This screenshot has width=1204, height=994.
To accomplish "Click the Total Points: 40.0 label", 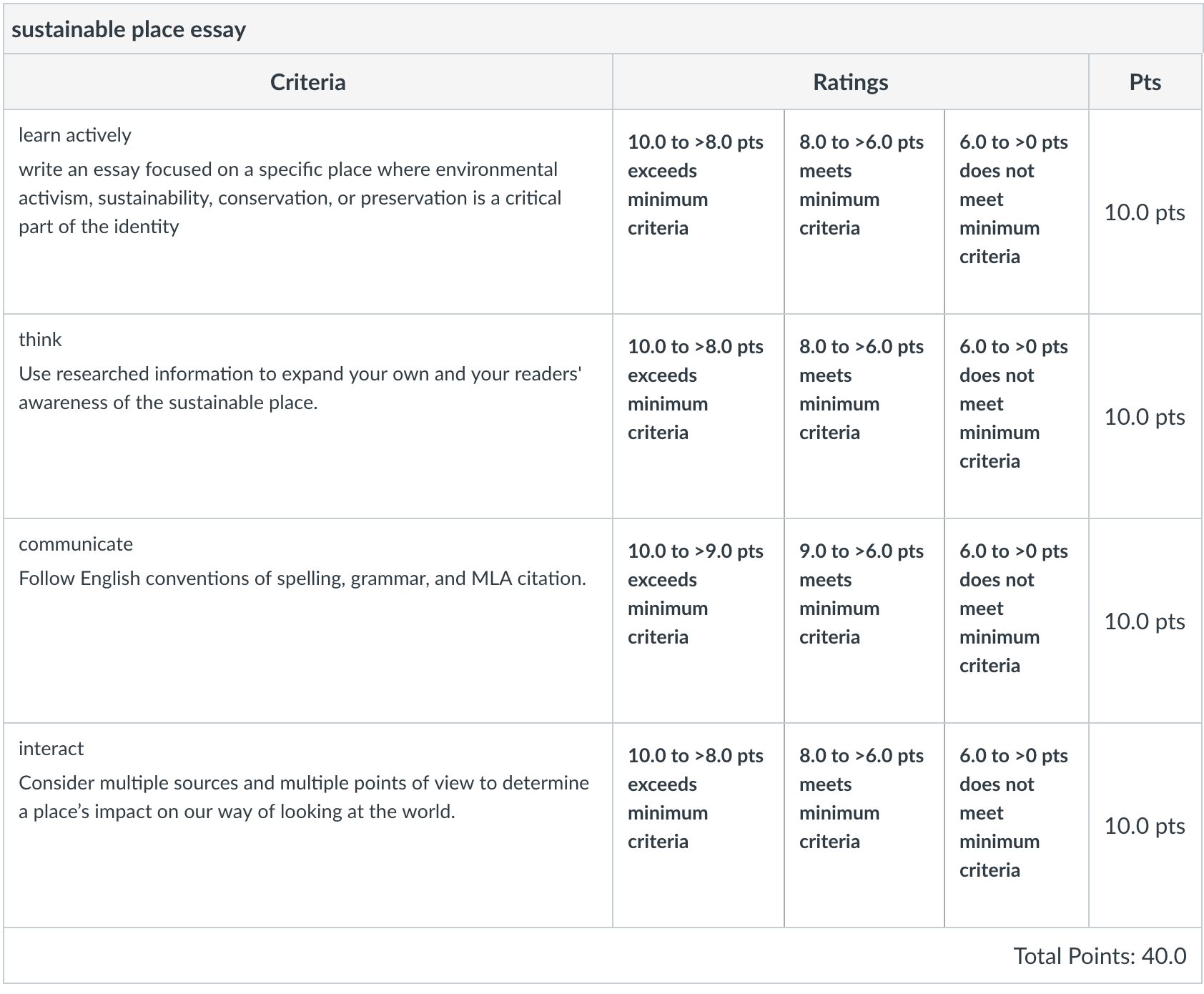I will point(1100,956).
